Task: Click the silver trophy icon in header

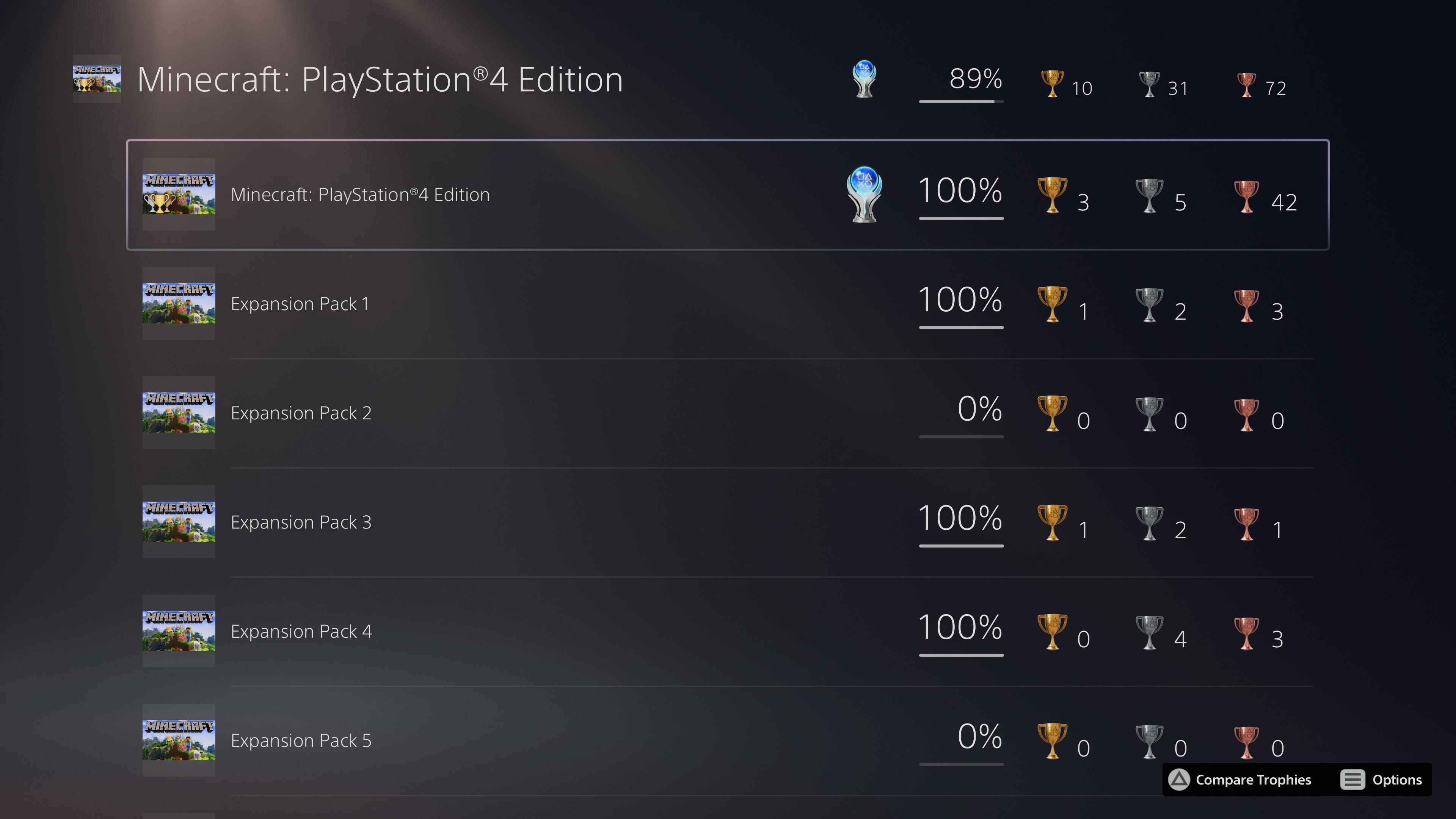Action: (1149, 84)
